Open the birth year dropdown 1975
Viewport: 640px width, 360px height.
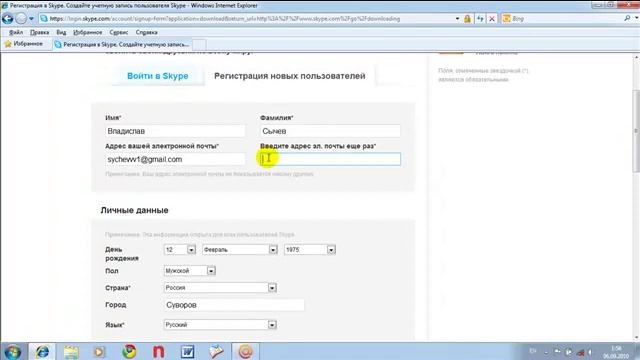click(310, 249)
